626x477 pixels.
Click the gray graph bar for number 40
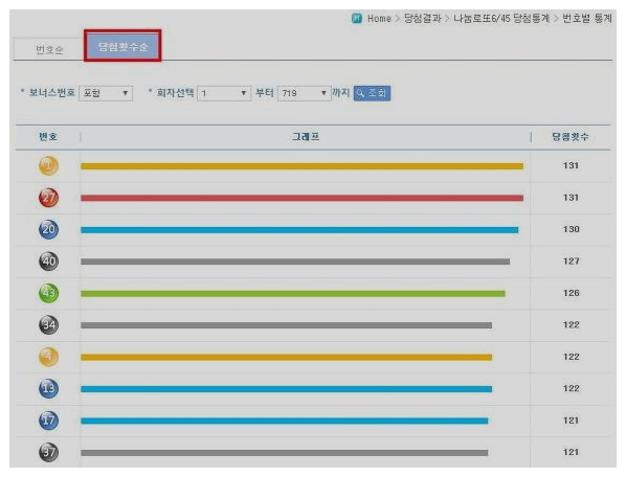[295, 262]
